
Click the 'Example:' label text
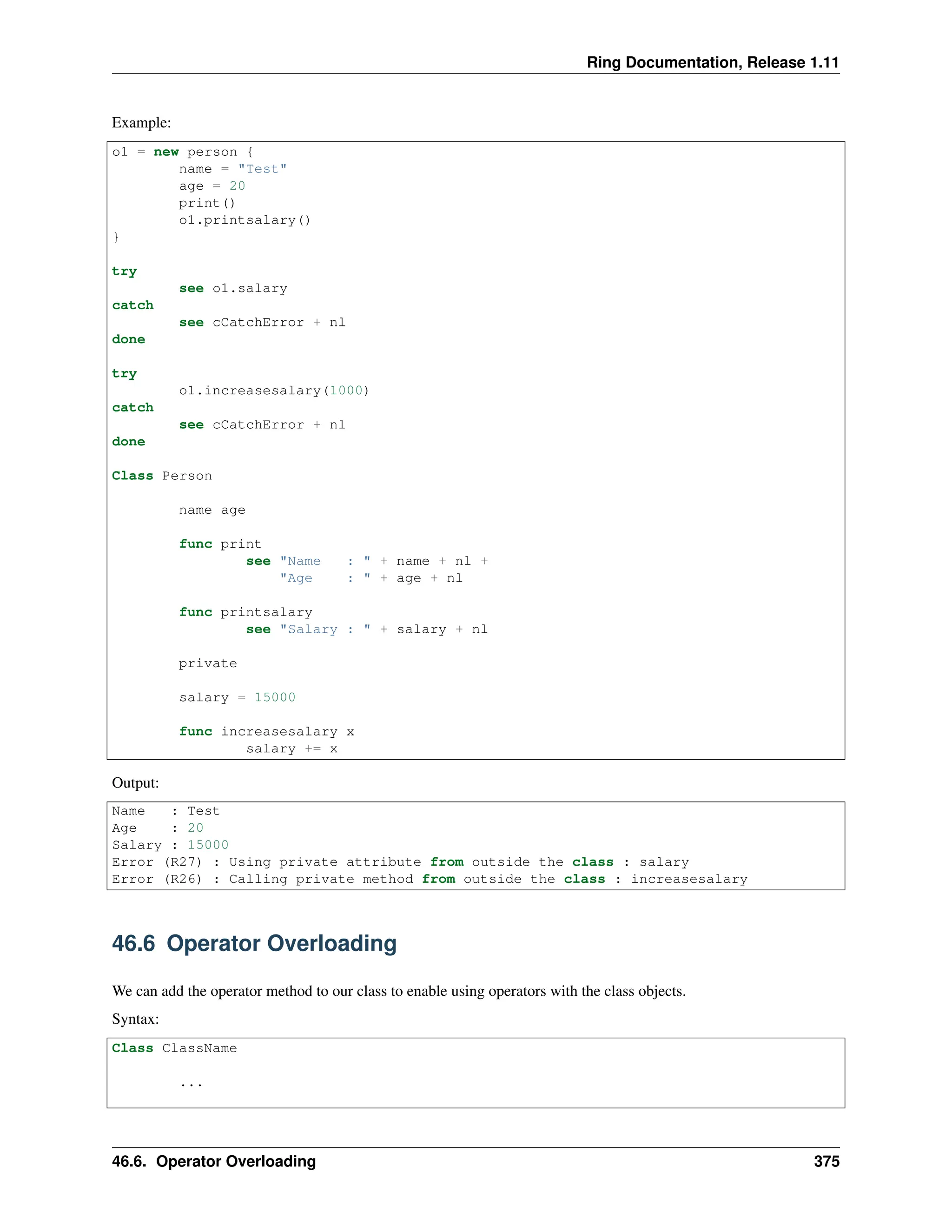(141, 122)
